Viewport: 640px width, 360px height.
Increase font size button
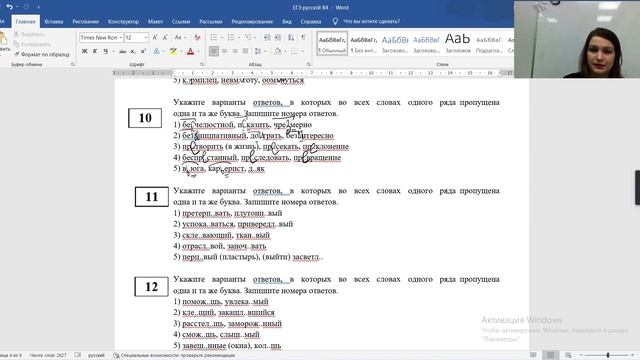pos(155,38)
